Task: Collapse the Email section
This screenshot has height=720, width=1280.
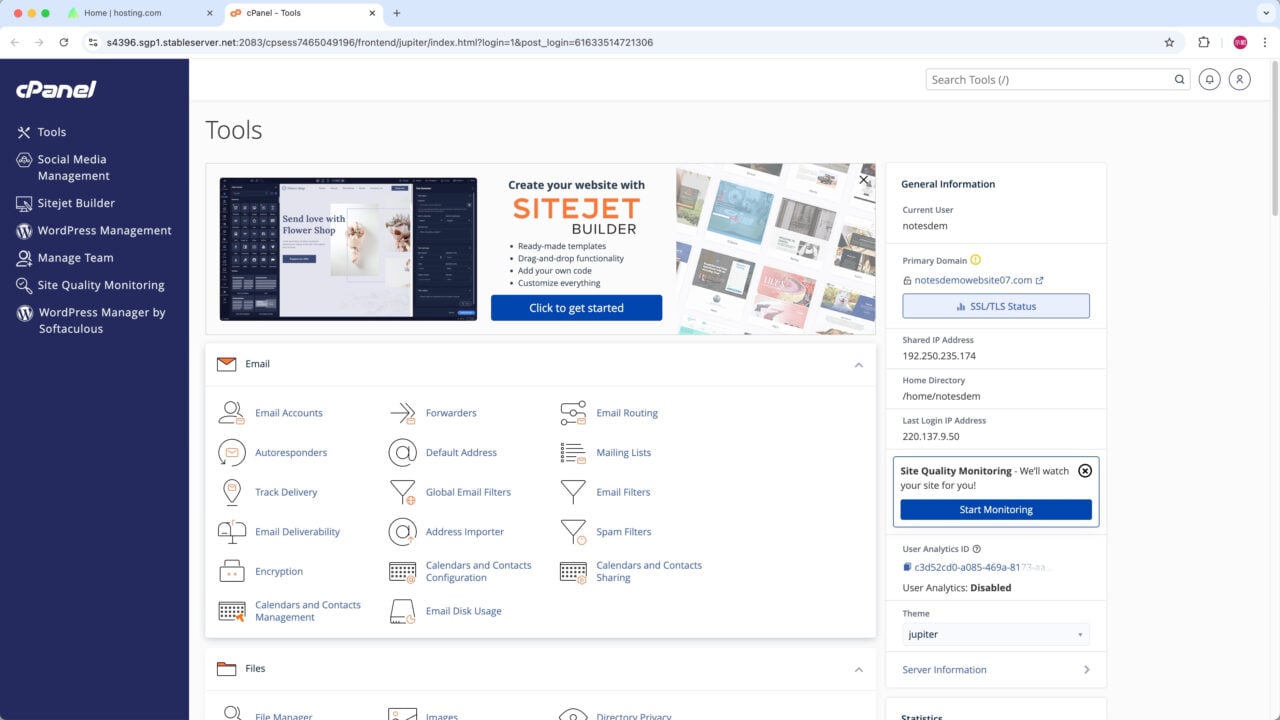Action: click(858, 365)
